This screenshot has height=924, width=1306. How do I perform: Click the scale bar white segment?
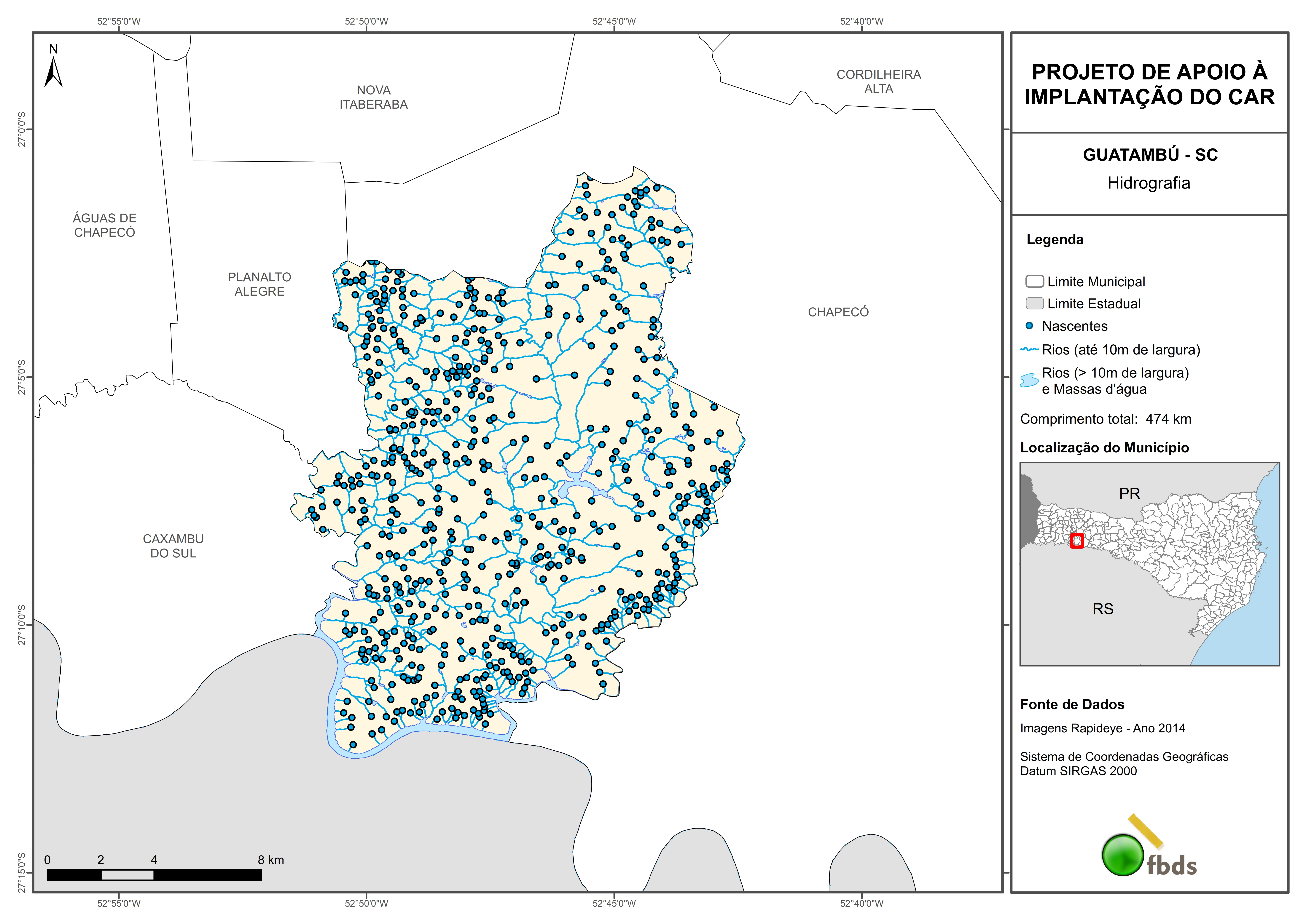coord(128,875)
